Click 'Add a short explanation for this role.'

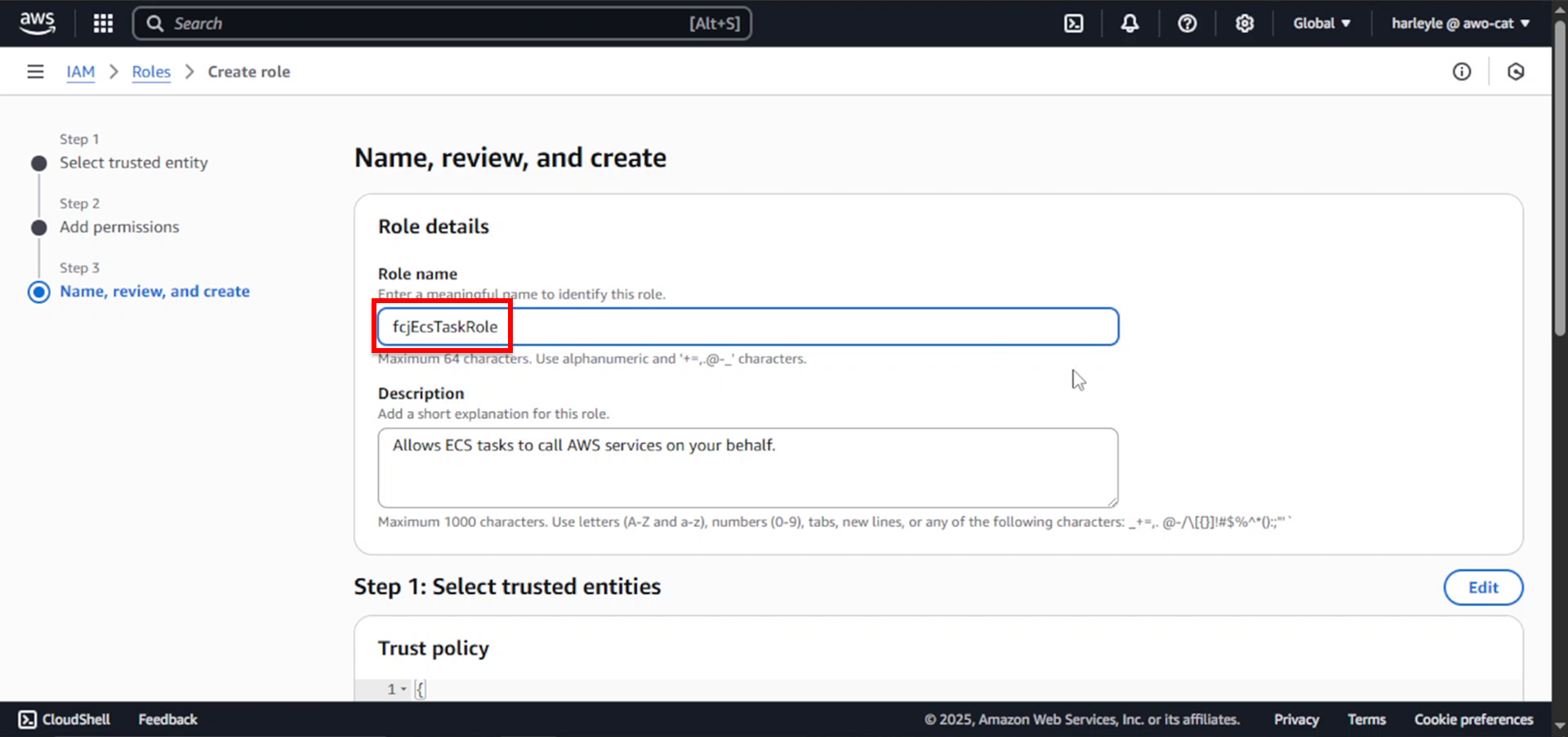(x=493, y=413)
